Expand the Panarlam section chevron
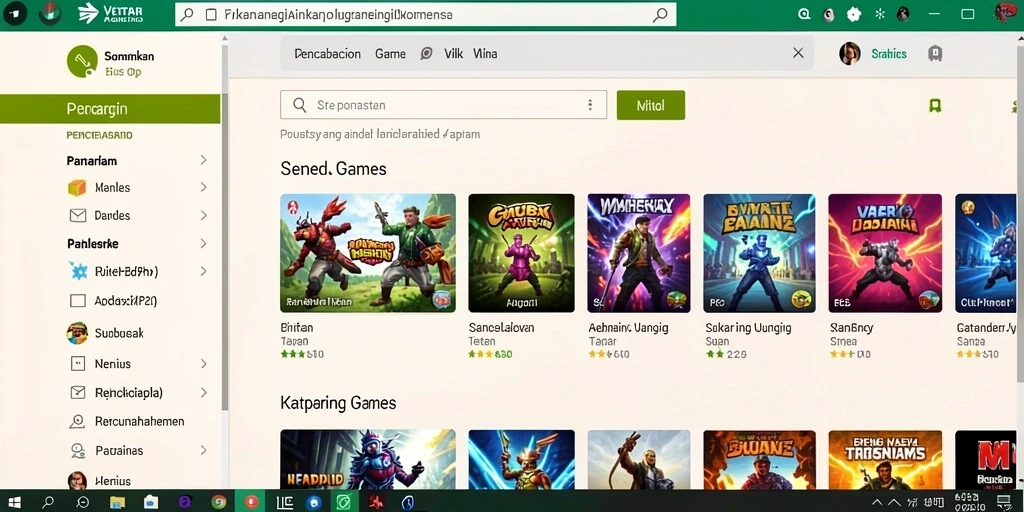Image resolution: width=1024 pixels, height=512 pixels. pyautogui.click(x=203, y=160)
